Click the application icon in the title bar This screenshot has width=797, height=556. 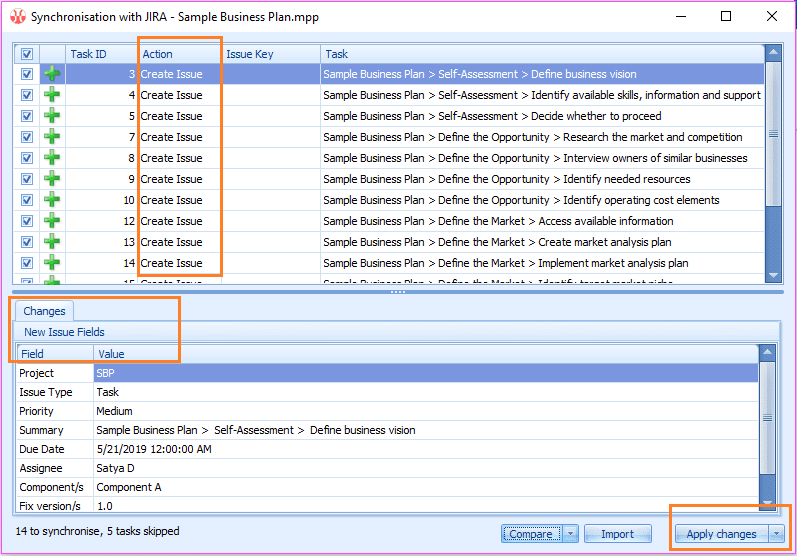[18, 17]
